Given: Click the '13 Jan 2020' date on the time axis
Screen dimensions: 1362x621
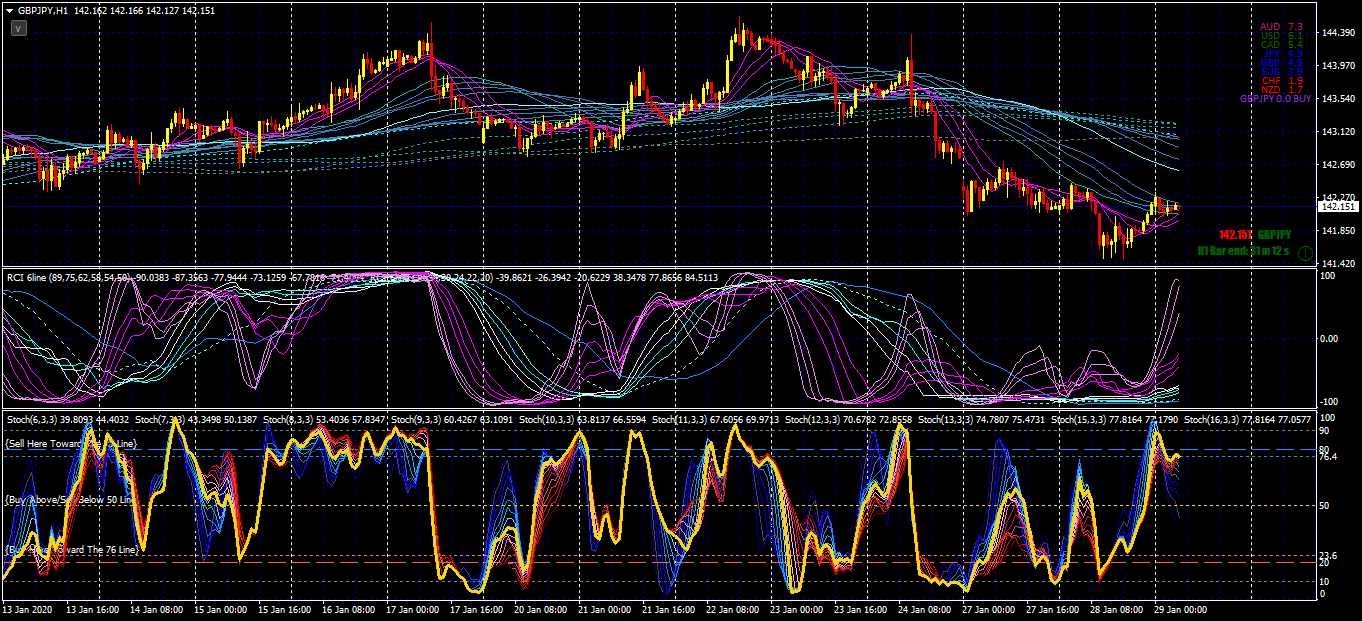Looking at the screenshot, I should pos(28,609).
